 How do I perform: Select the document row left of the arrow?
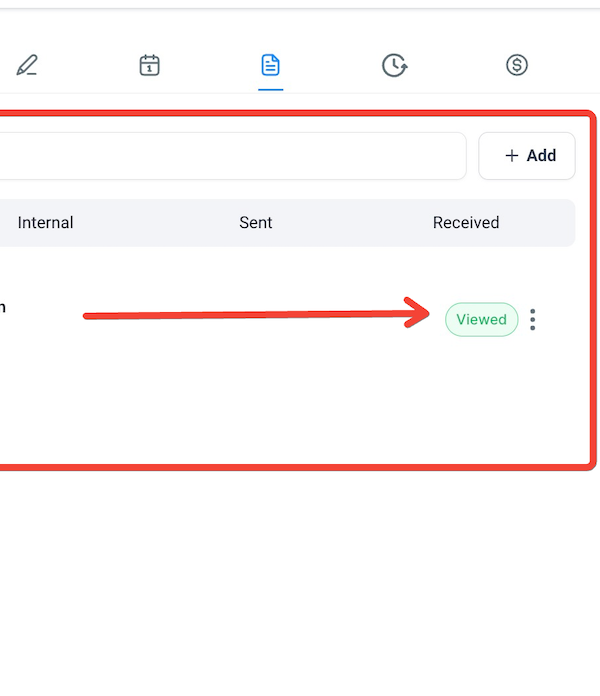click(20, 310)
